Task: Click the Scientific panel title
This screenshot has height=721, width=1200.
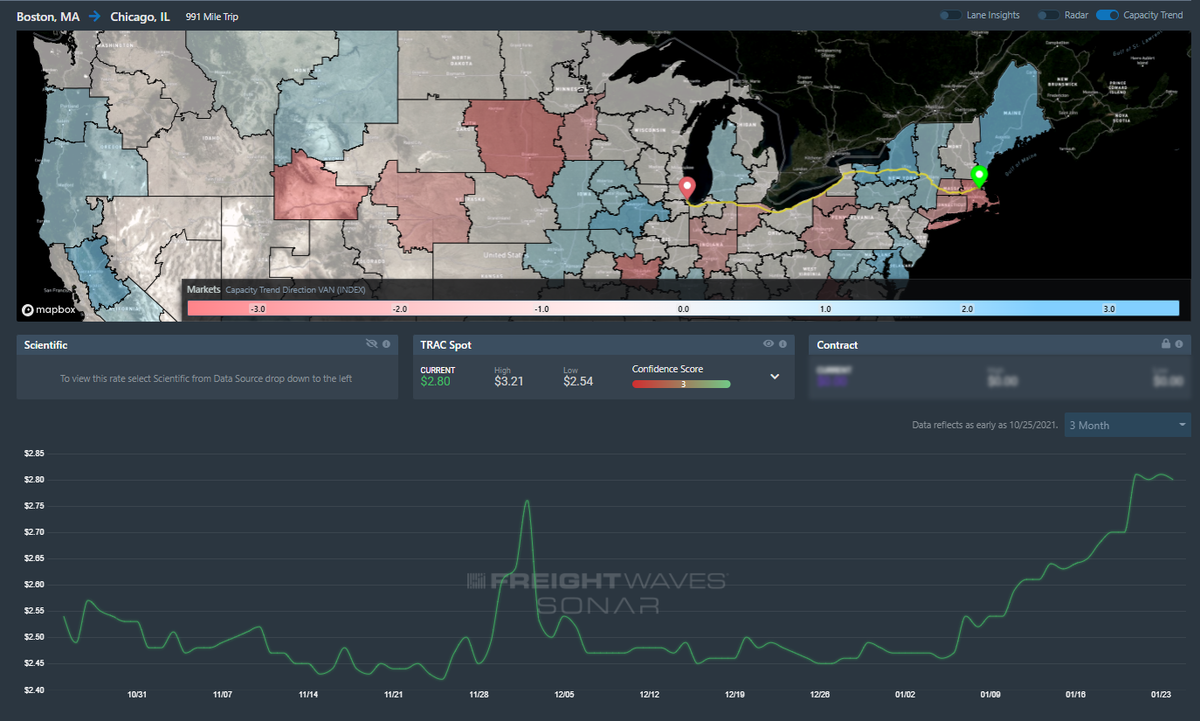Action: pyautogui.click(x=46, y=345)
